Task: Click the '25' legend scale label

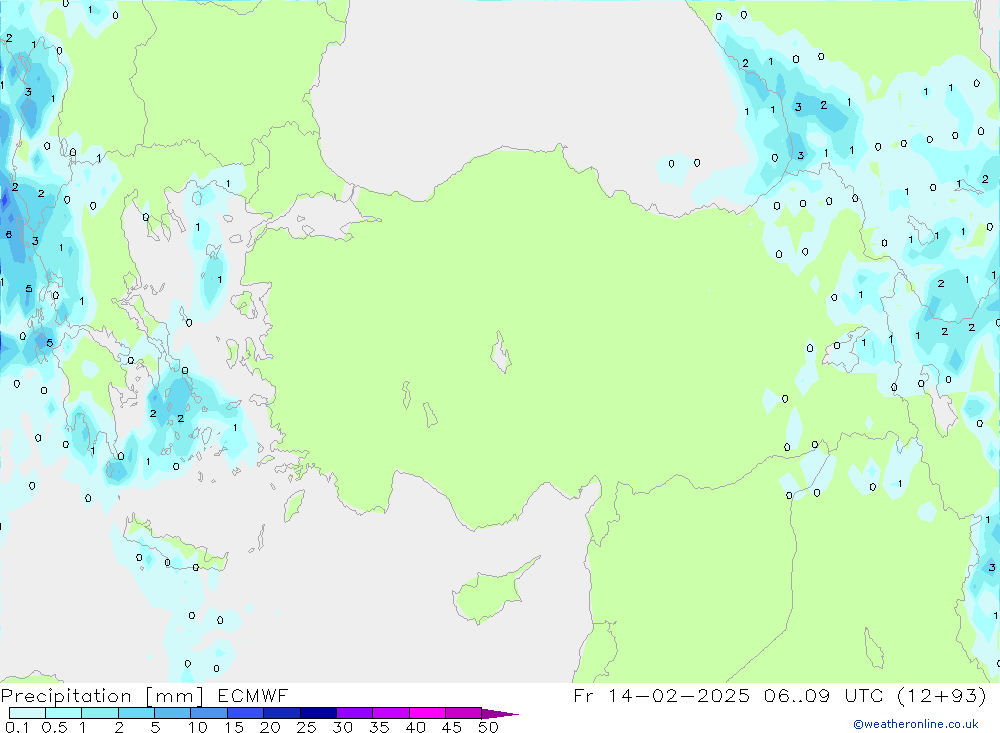Action: coord(307,727)
